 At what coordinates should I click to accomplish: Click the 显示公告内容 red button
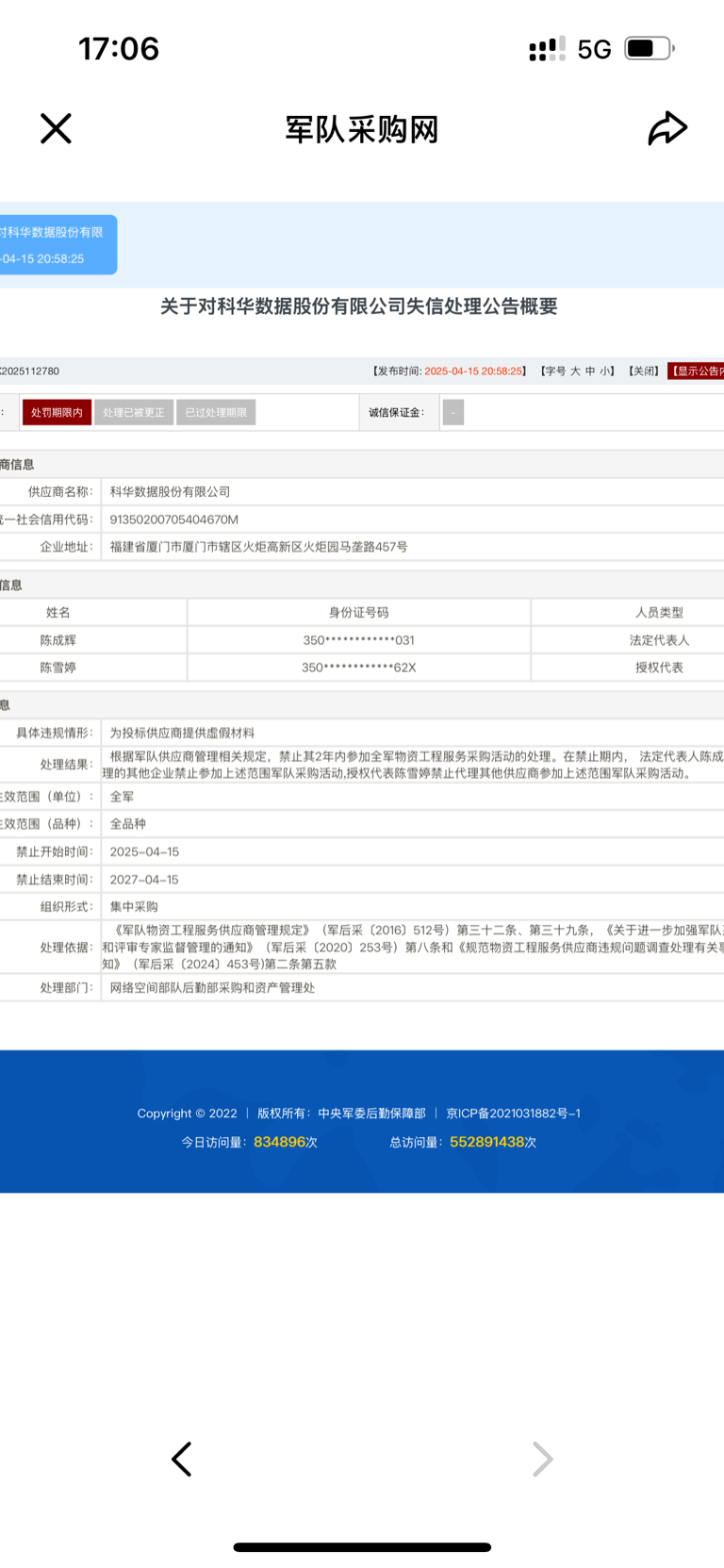[696, 371]
